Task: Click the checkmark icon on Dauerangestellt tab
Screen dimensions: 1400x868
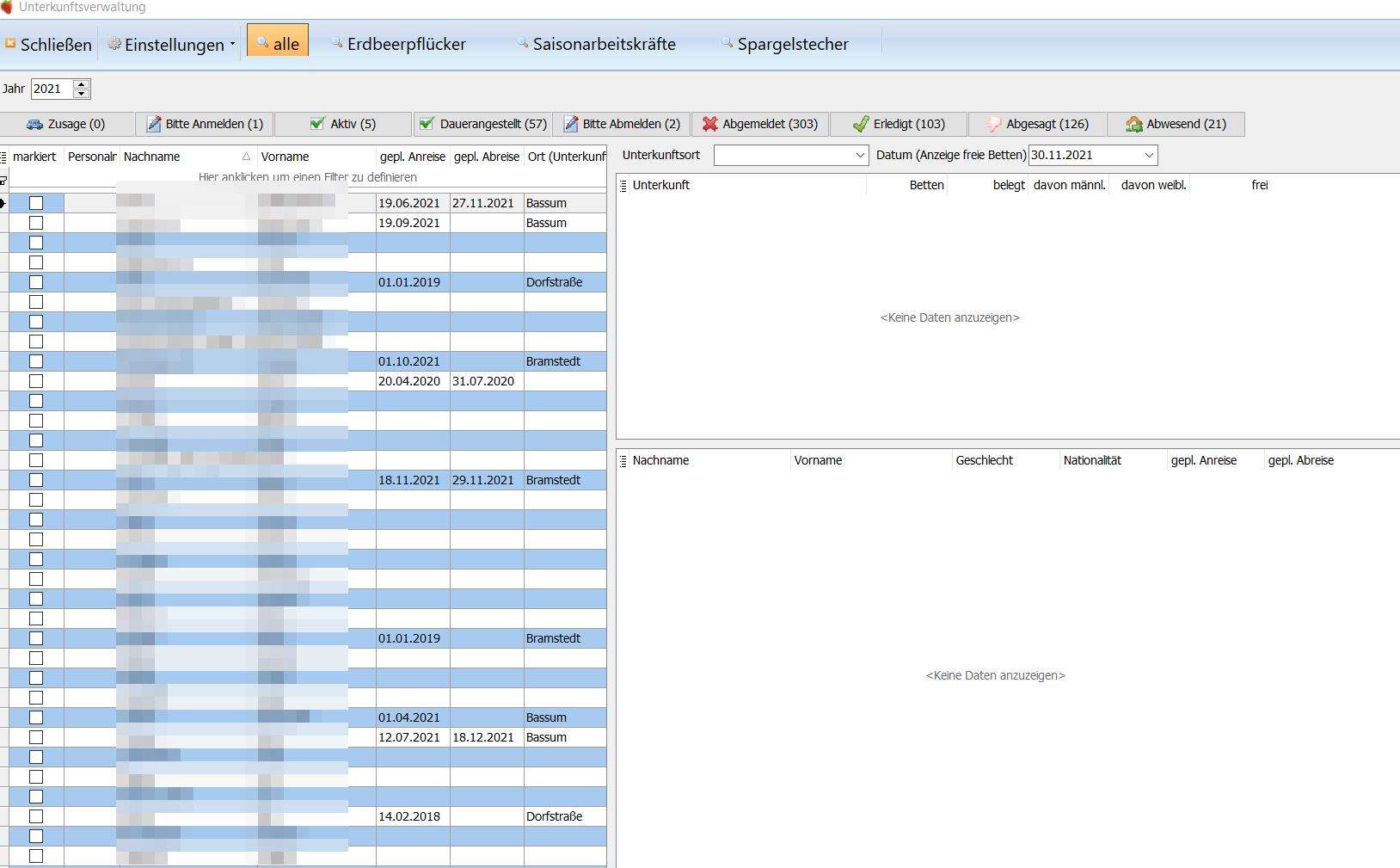Action: pyautogui.click(x=427, y=124)
